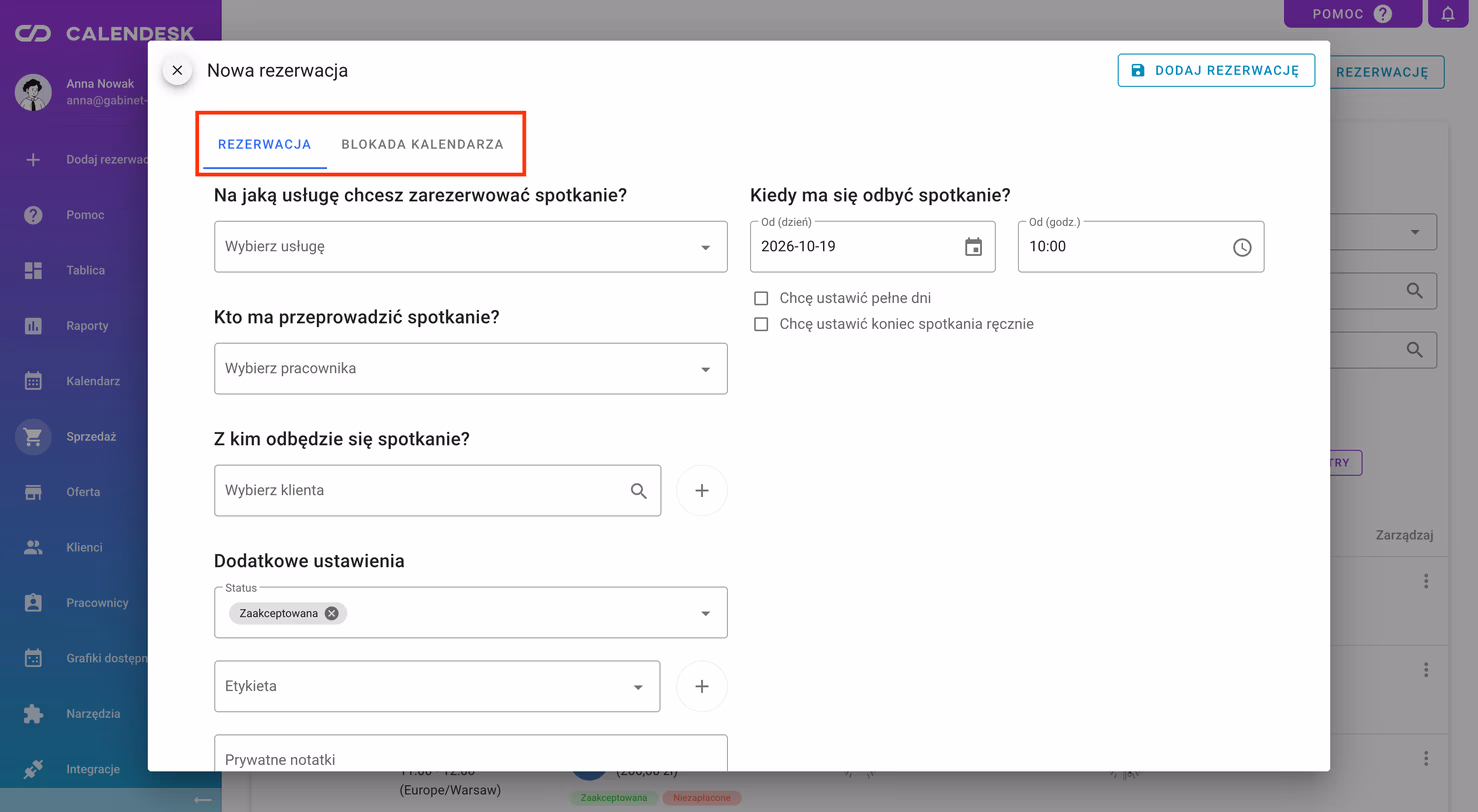1478x812 pixels.
Task: Click the Od (dzień) date field
Action: (873, 246)
